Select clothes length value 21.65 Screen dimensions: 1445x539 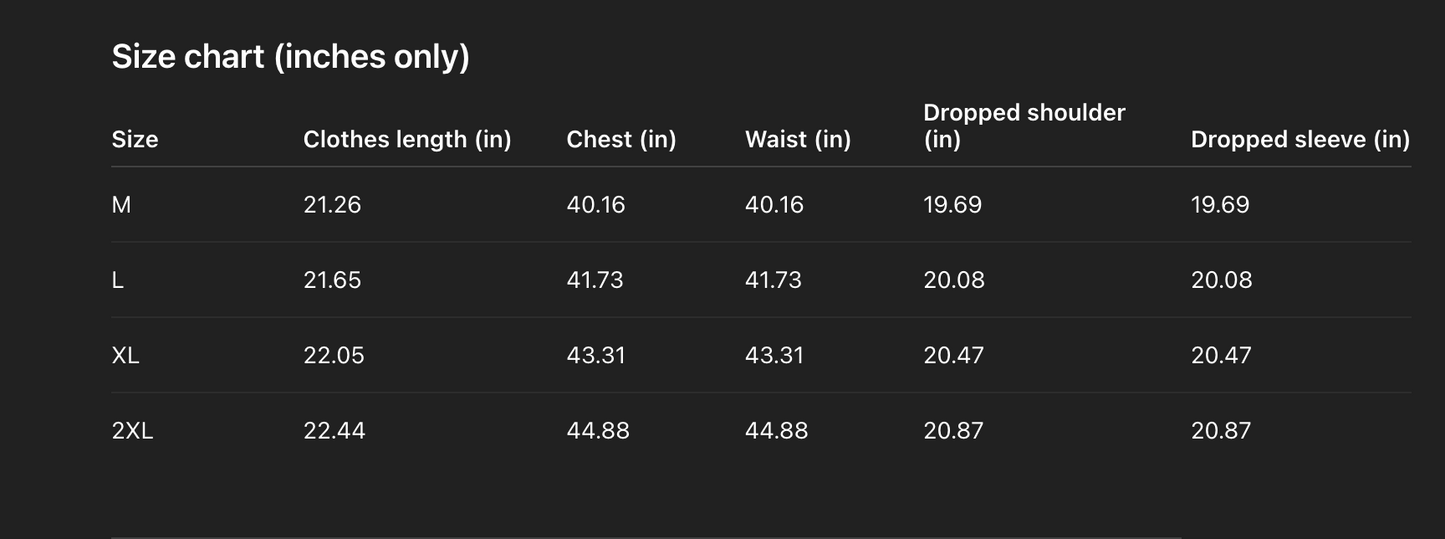[332, 280]
